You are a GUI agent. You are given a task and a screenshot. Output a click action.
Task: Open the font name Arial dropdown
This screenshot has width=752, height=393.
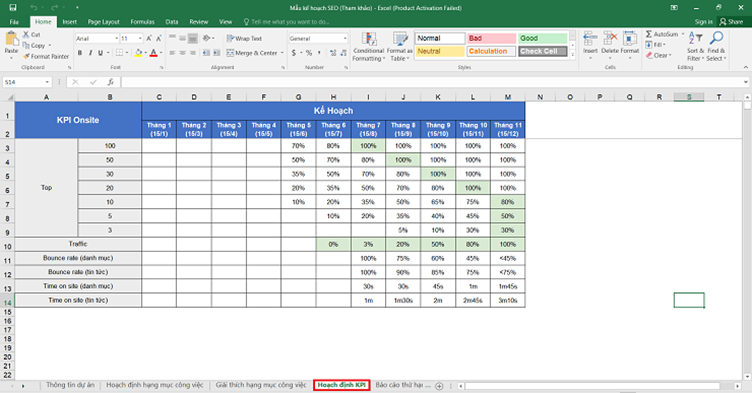[116, 38]
